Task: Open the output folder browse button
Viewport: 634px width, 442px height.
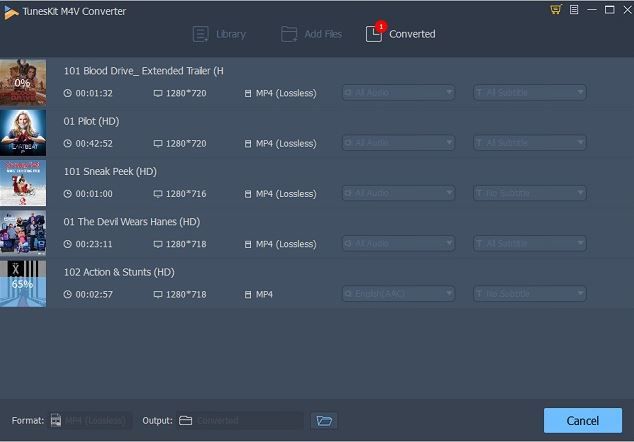Action: (324, 421)
